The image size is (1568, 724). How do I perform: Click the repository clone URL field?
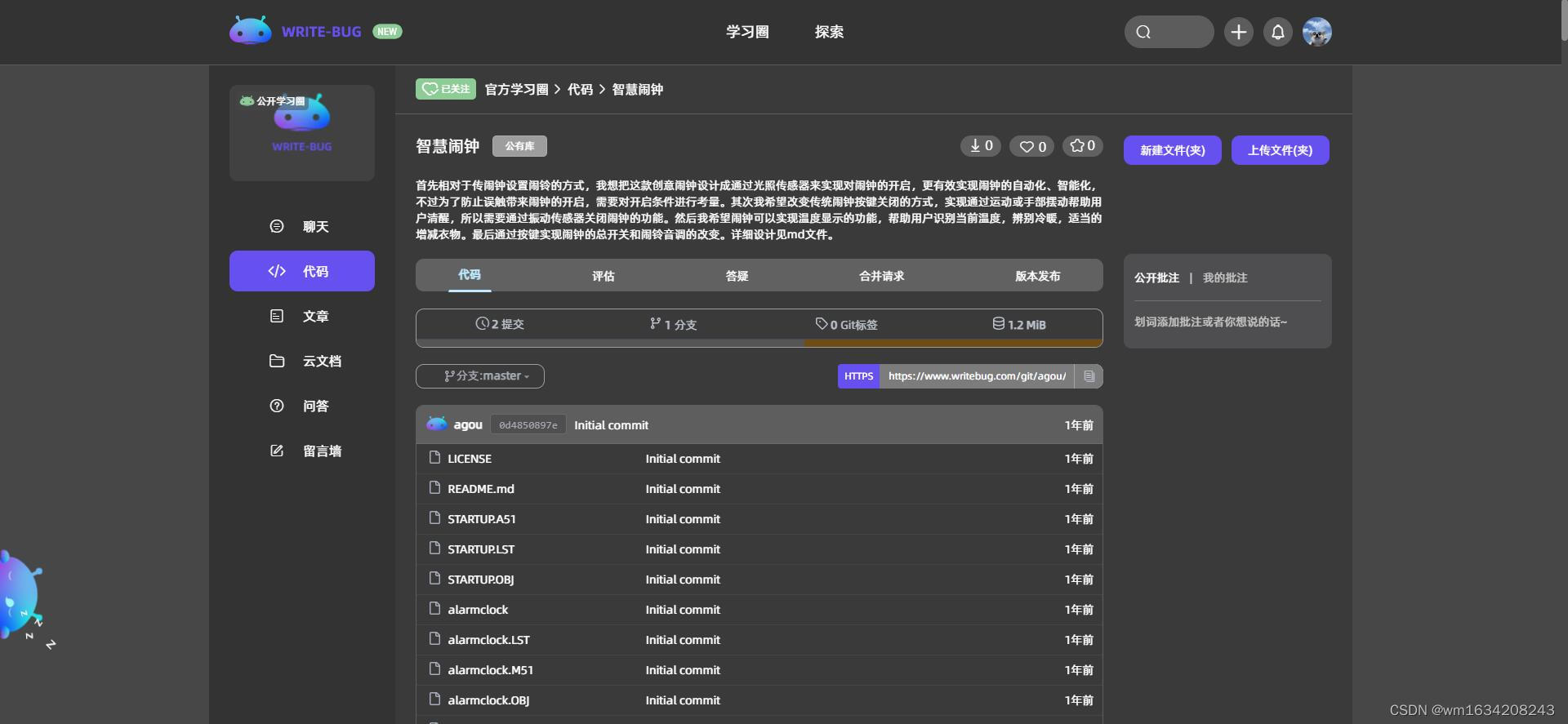pos(977,375)
